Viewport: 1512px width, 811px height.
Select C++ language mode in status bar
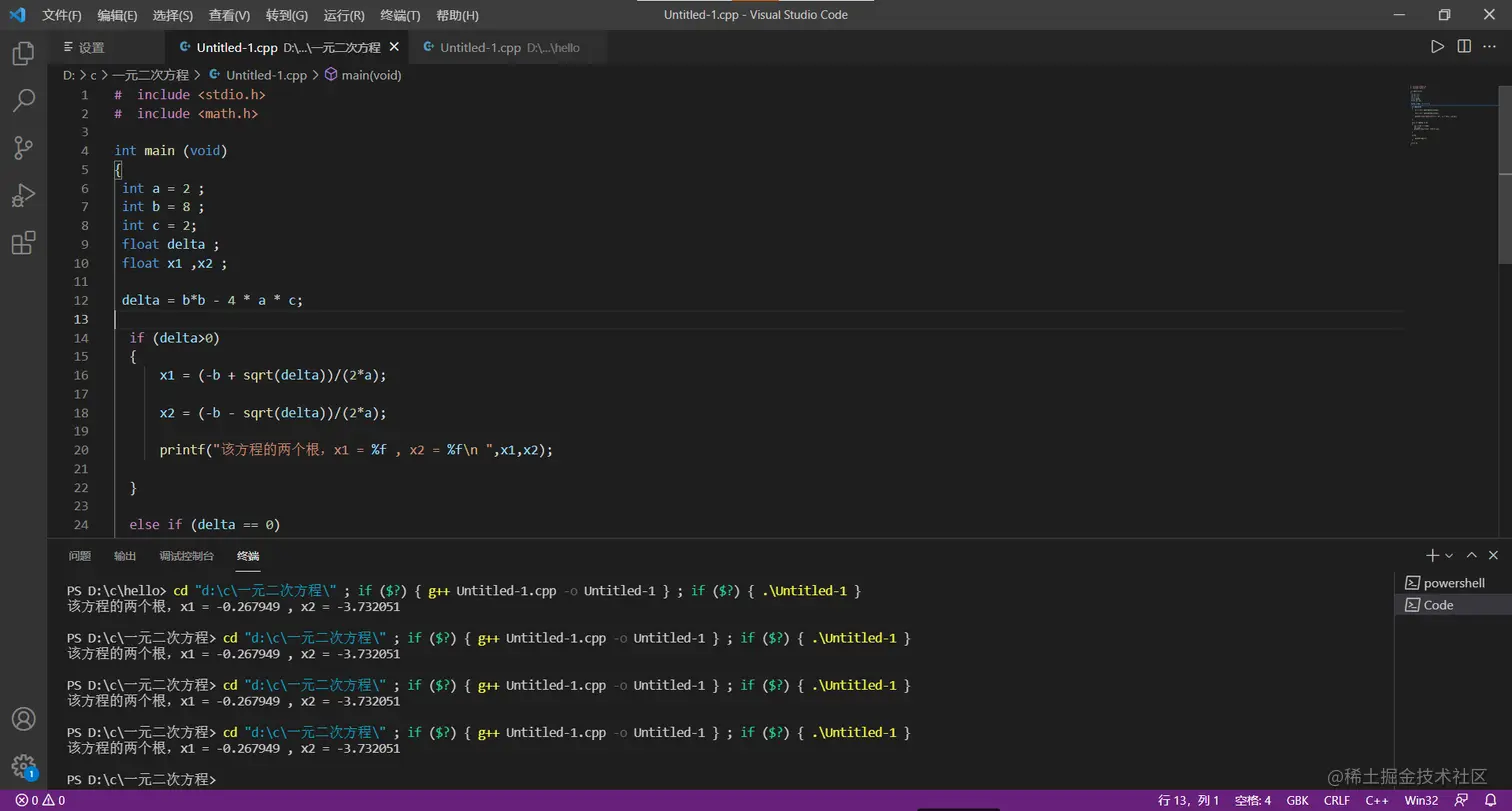pos(1377,800)
